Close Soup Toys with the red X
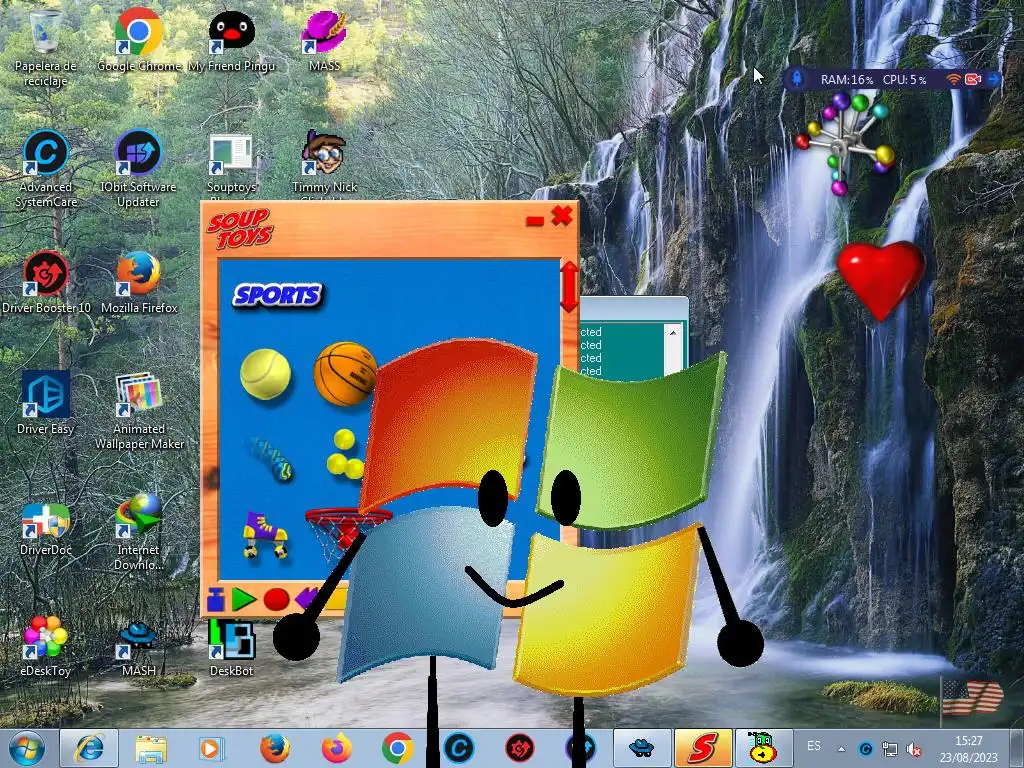The width and height of the screenshot is (1024, 768). pos(562,216)
